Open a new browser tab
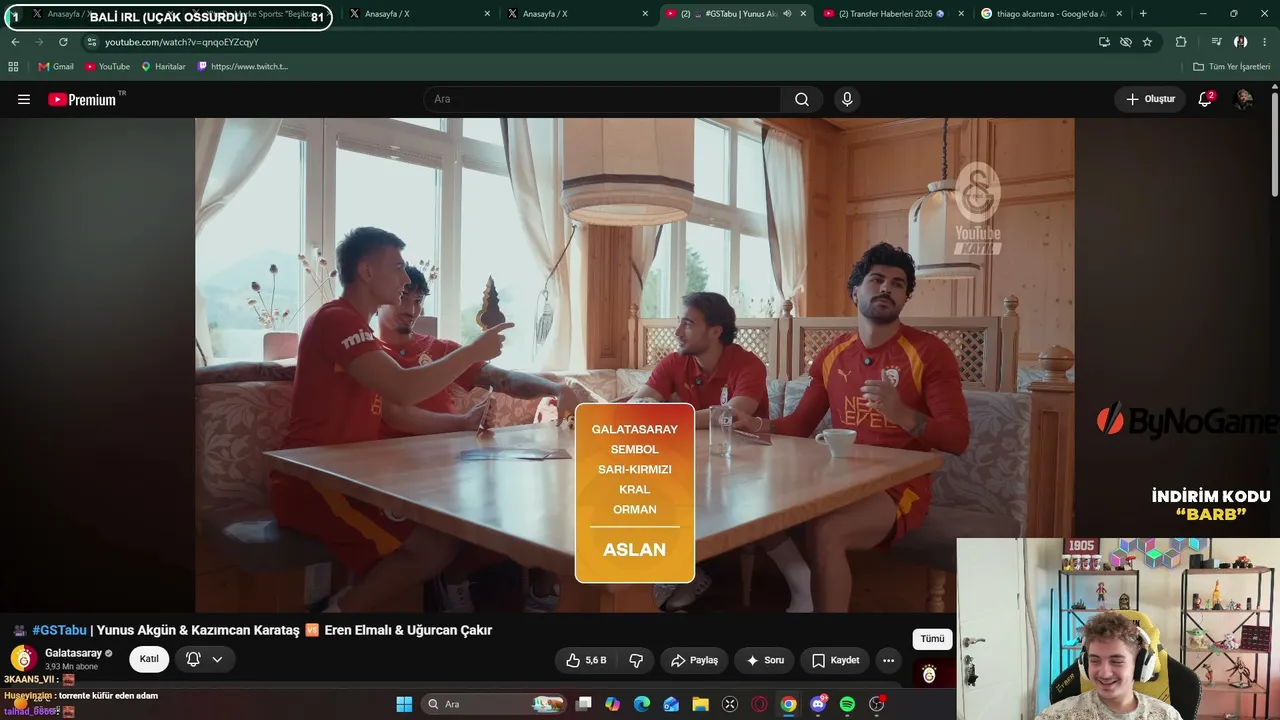Image resolution: width=1280 pixels, height=720 pixels. coord(1143,14)
